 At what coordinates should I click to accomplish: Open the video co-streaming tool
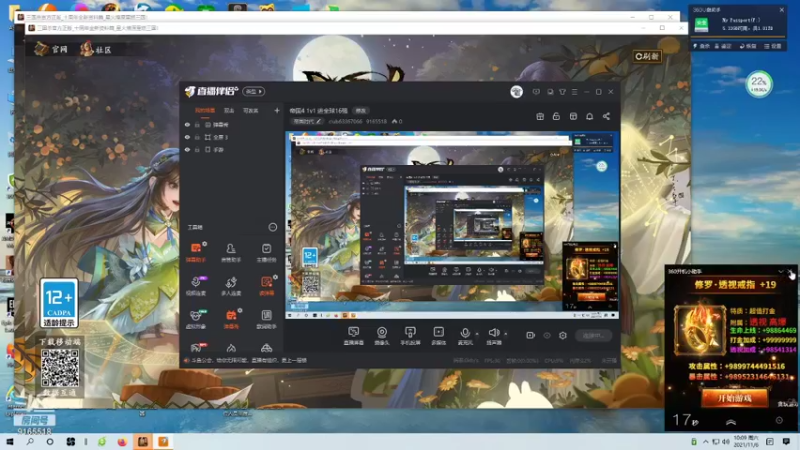tap(196, 286)
